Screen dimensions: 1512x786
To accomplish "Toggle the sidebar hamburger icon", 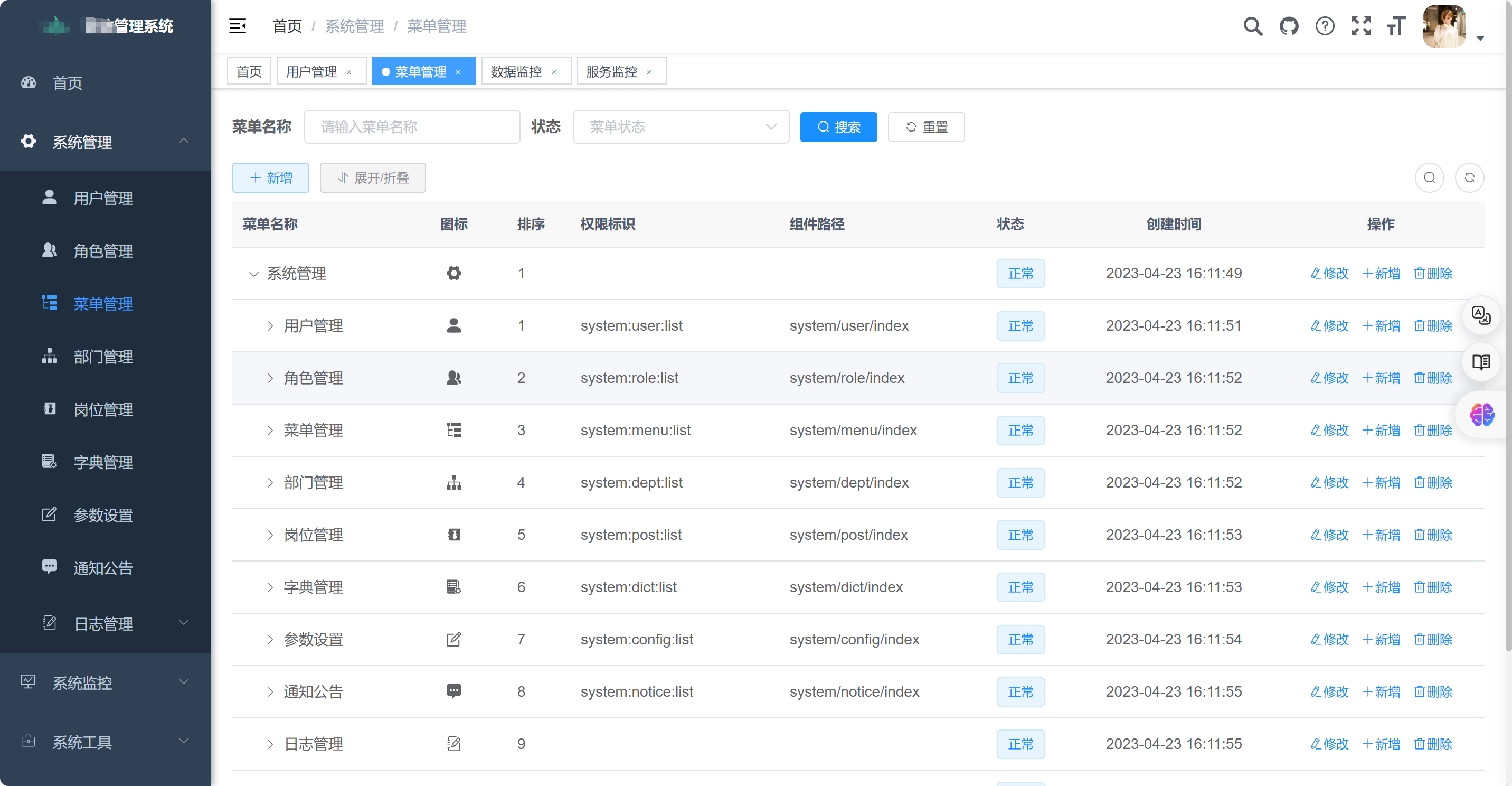I will click(x=237, y=26).
